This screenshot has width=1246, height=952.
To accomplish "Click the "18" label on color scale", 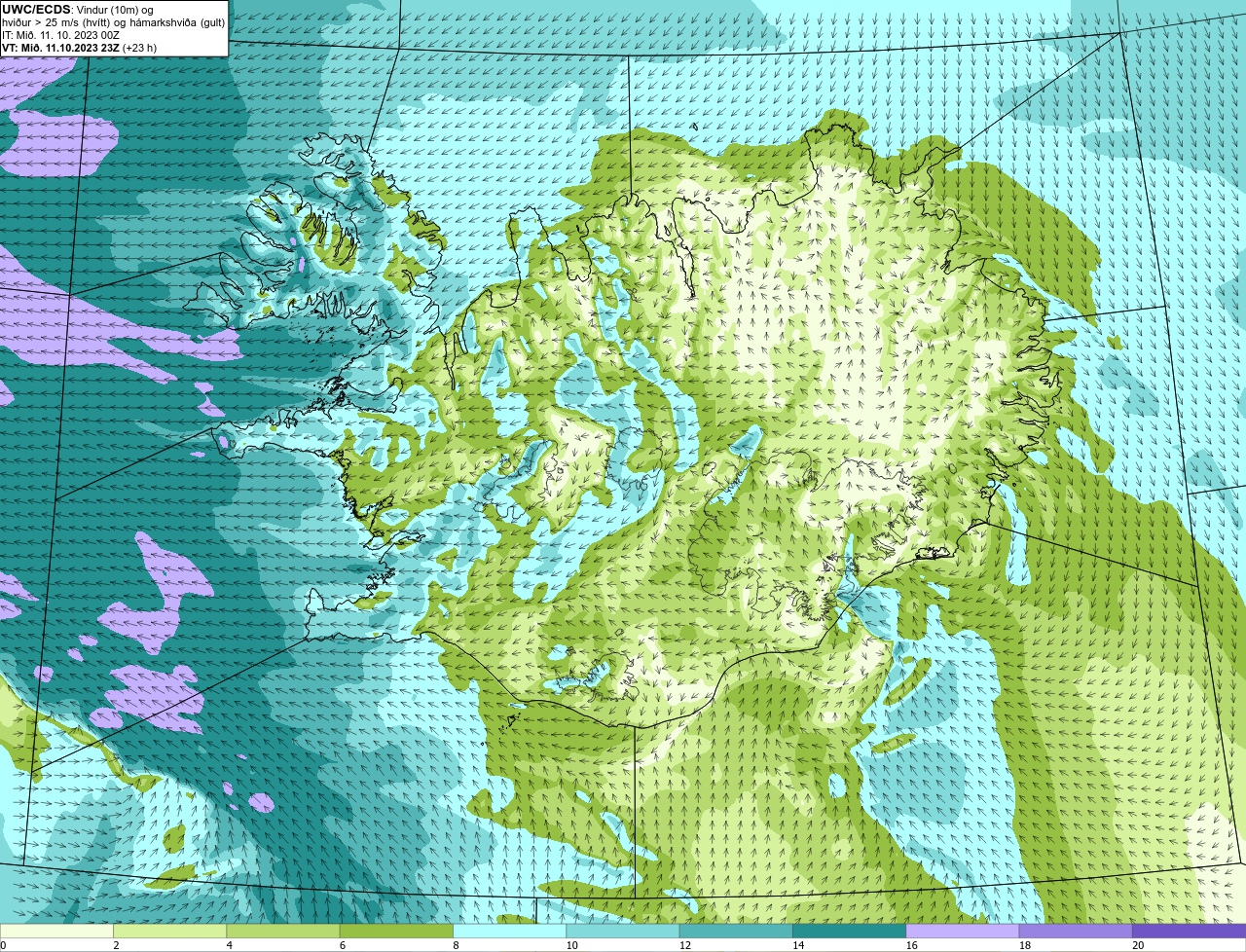I will click(1025, 945).
